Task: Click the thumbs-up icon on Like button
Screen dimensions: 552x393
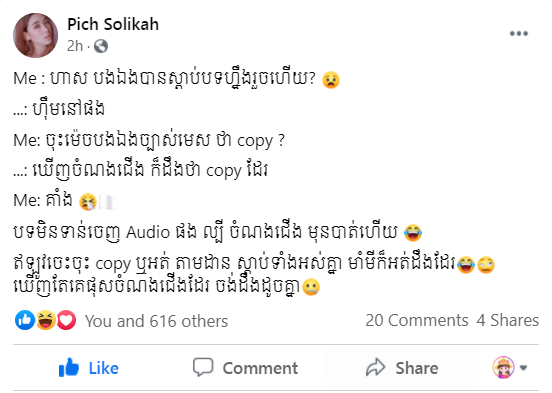Action: coord(69,367)
